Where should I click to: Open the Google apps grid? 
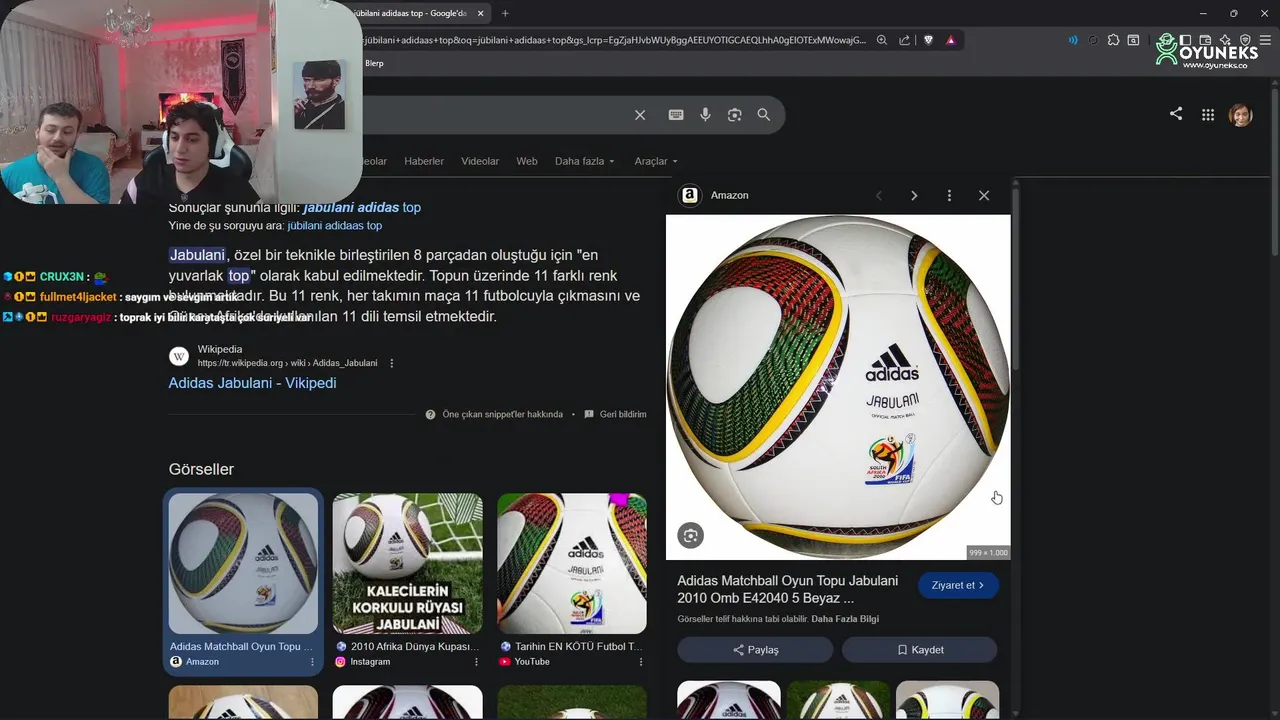pyautogui.click(x=1208, y=115)
